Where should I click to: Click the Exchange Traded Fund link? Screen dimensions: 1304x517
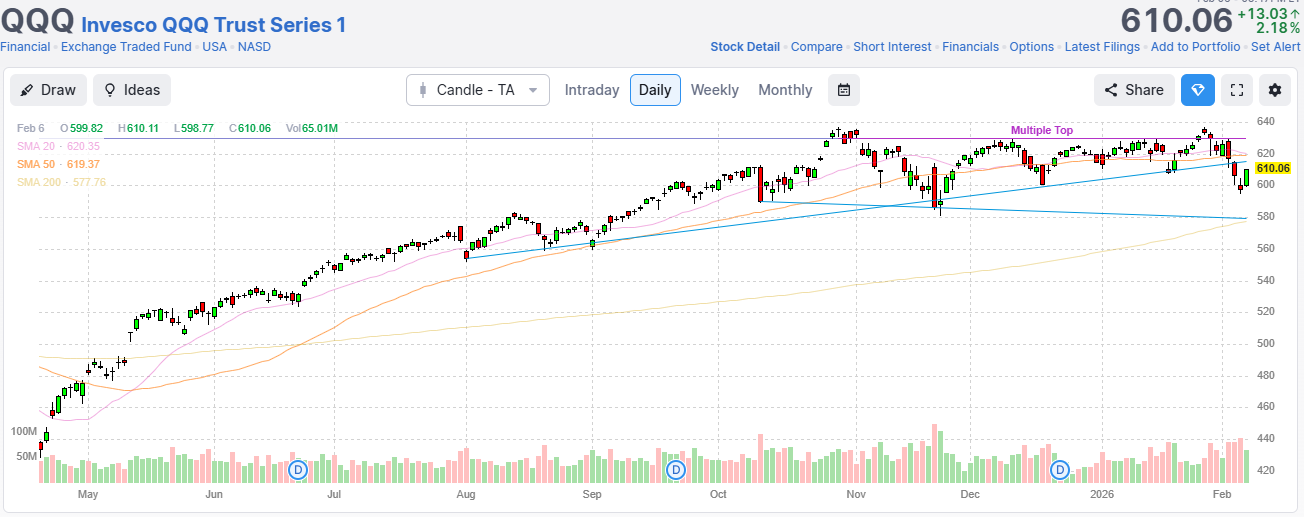(x=129, y=47)
